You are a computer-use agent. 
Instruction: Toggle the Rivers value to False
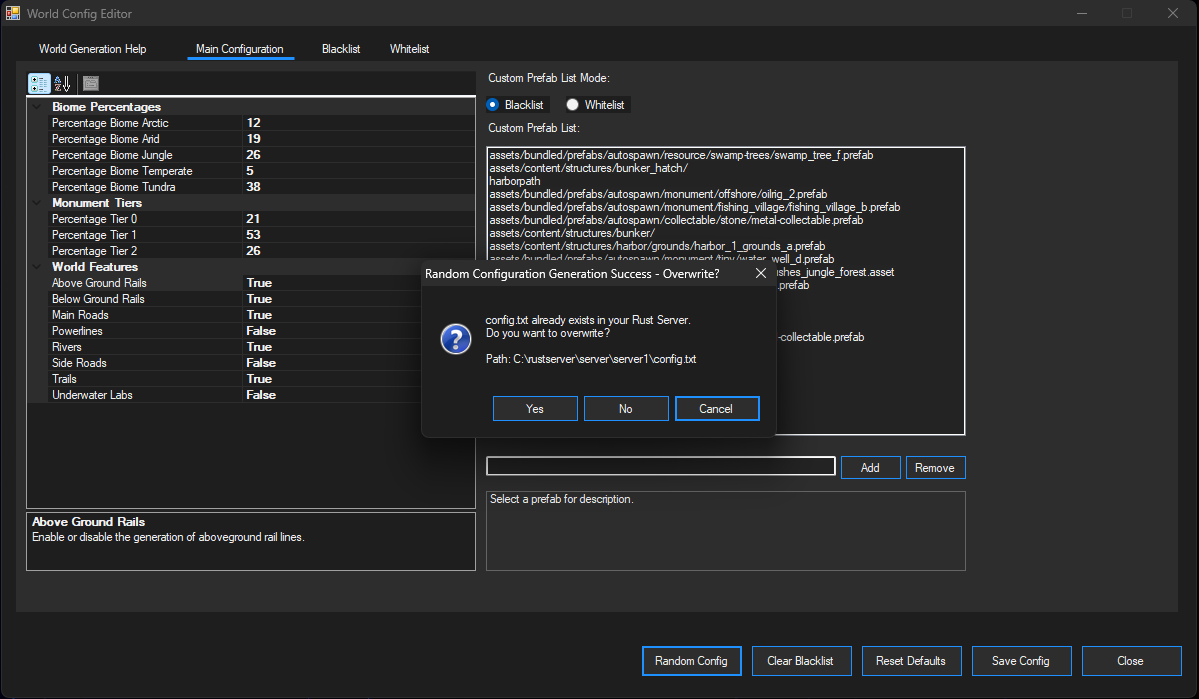(x=259, y=346)
